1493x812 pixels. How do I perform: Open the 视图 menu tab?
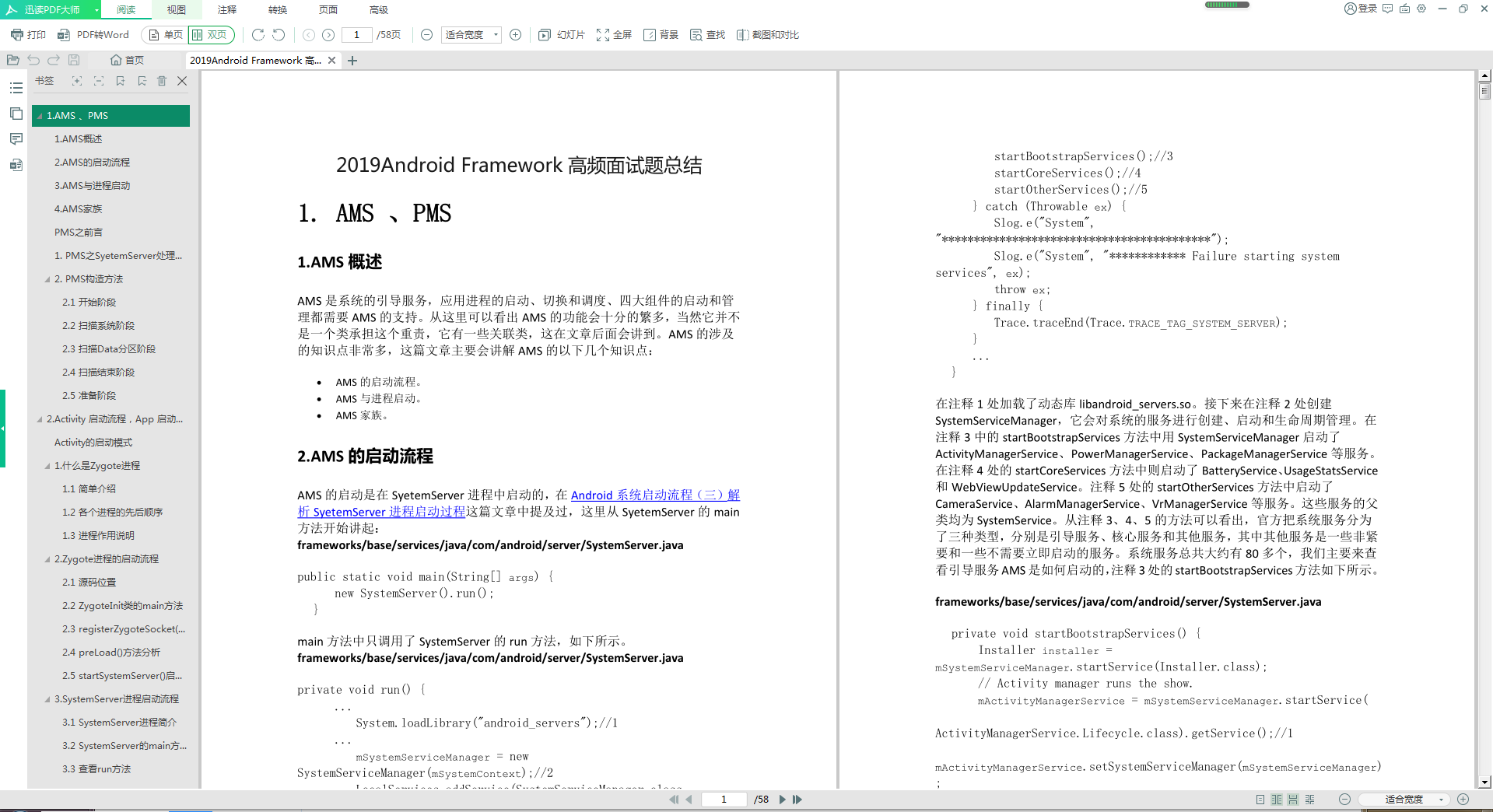[x=177, y=9]
